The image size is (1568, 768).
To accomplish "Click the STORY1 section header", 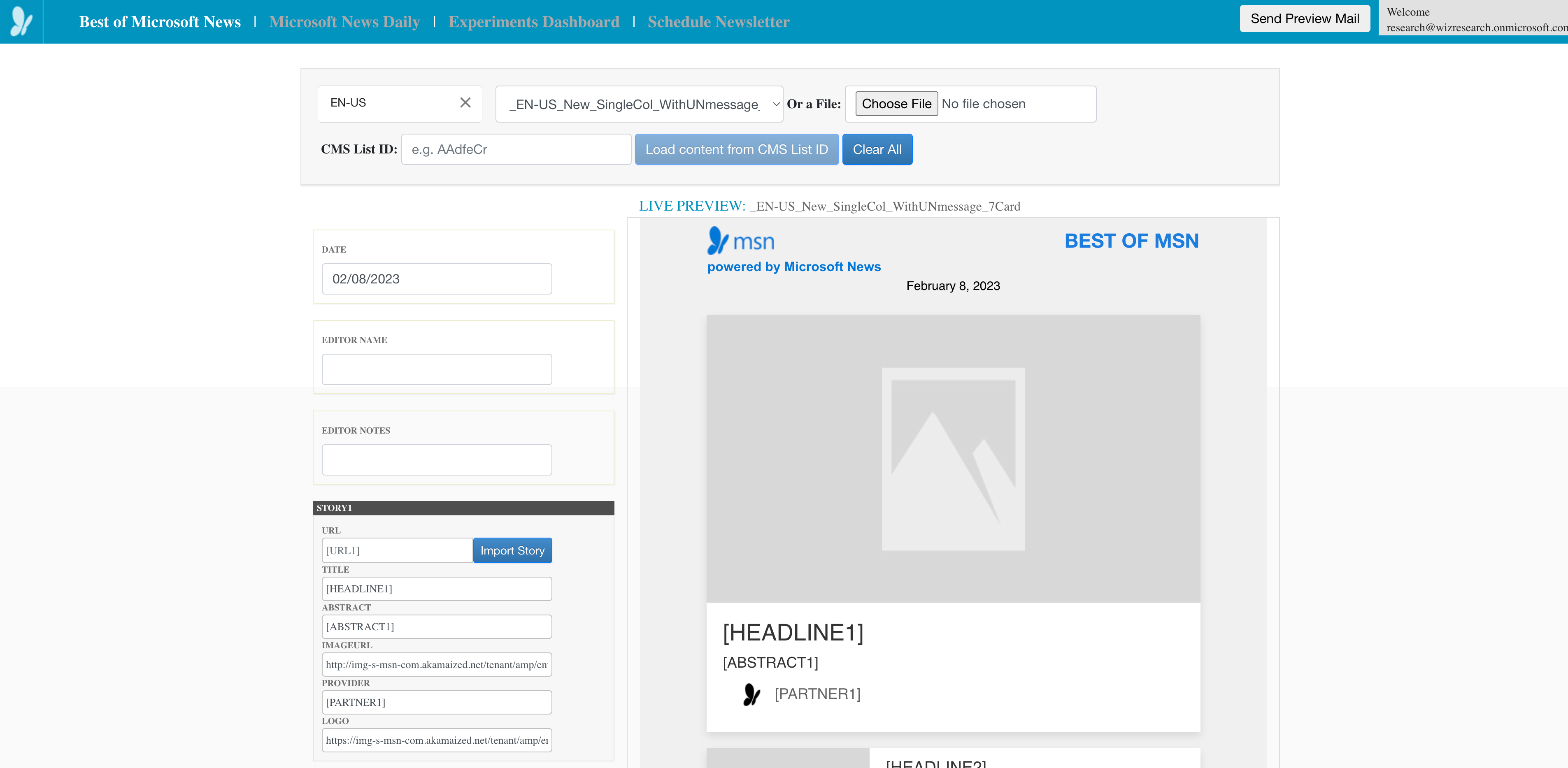I will tap(463, 508).
